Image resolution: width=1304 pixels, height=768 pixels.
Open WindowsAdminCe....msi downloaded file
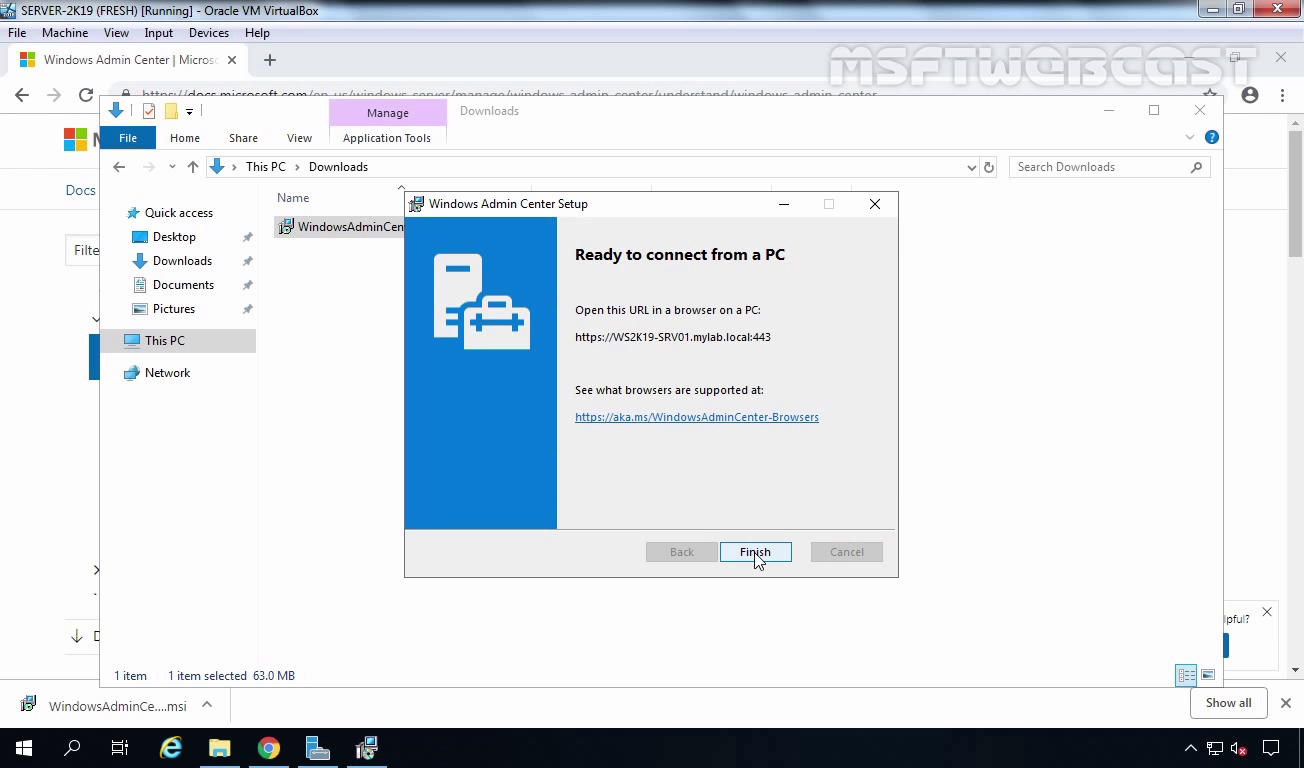coord(105,705)
